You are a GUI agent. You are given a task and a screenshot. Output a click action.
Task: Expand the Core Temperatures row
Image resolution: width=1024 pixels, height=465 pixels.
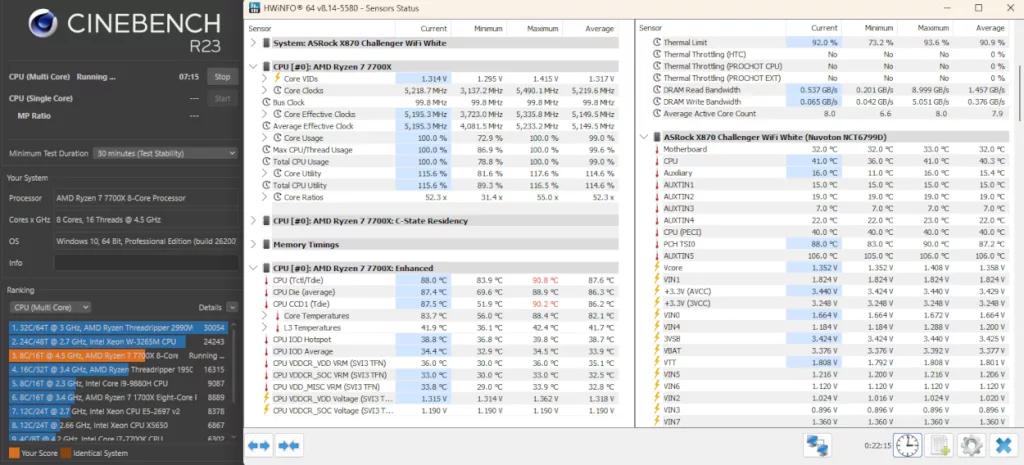tap(264, 315)
